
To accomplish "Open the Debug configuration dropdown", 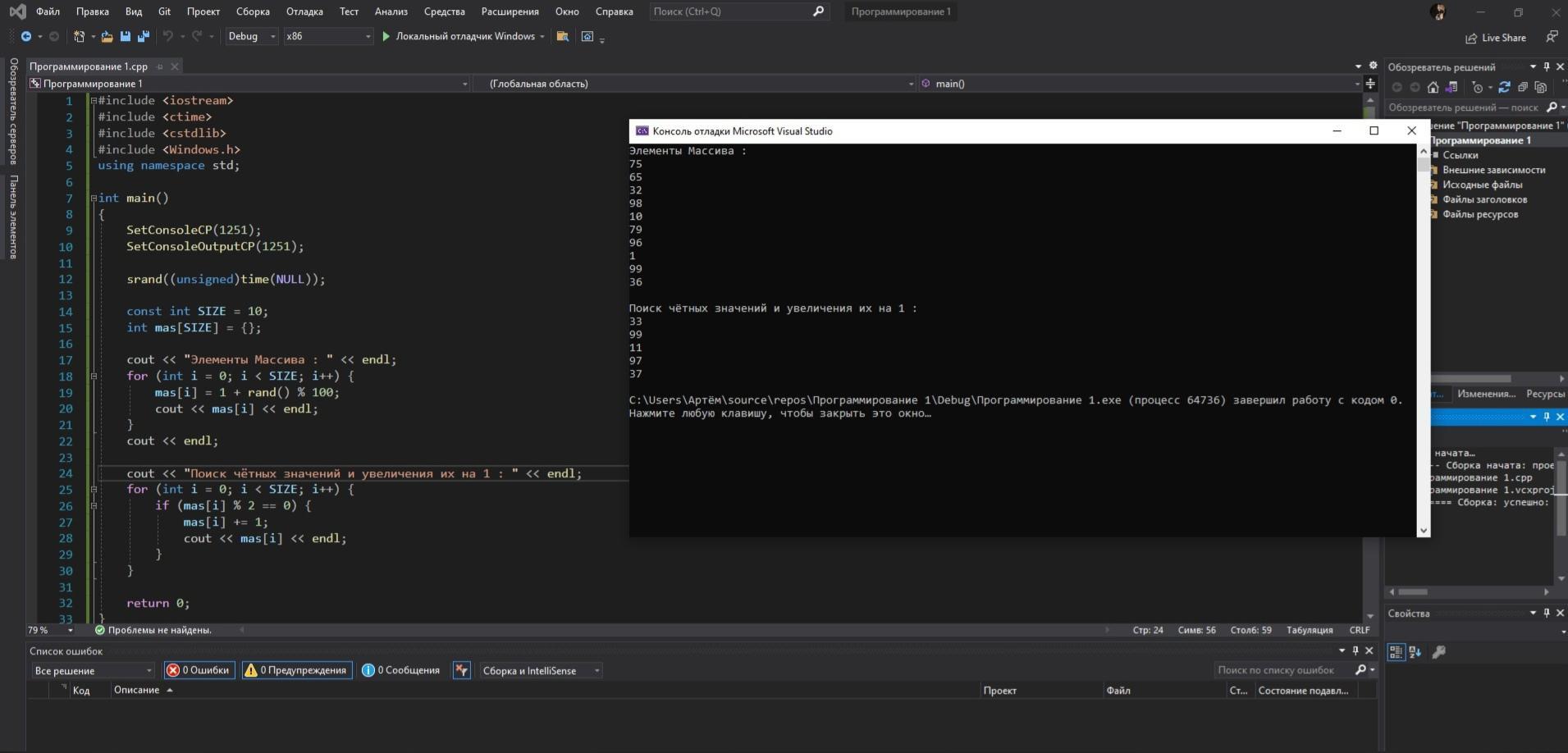I will pyautogui.click(x=251, y=36).
